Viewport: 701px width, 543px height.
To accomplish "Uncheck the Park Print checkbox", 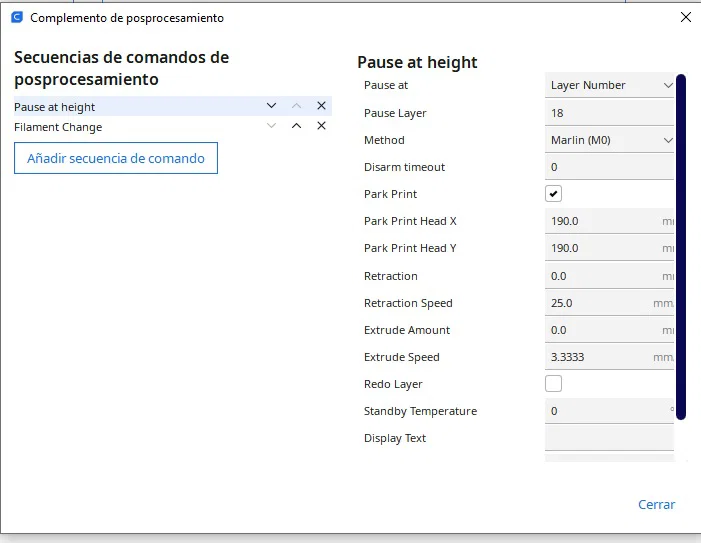I will (553, 194).
